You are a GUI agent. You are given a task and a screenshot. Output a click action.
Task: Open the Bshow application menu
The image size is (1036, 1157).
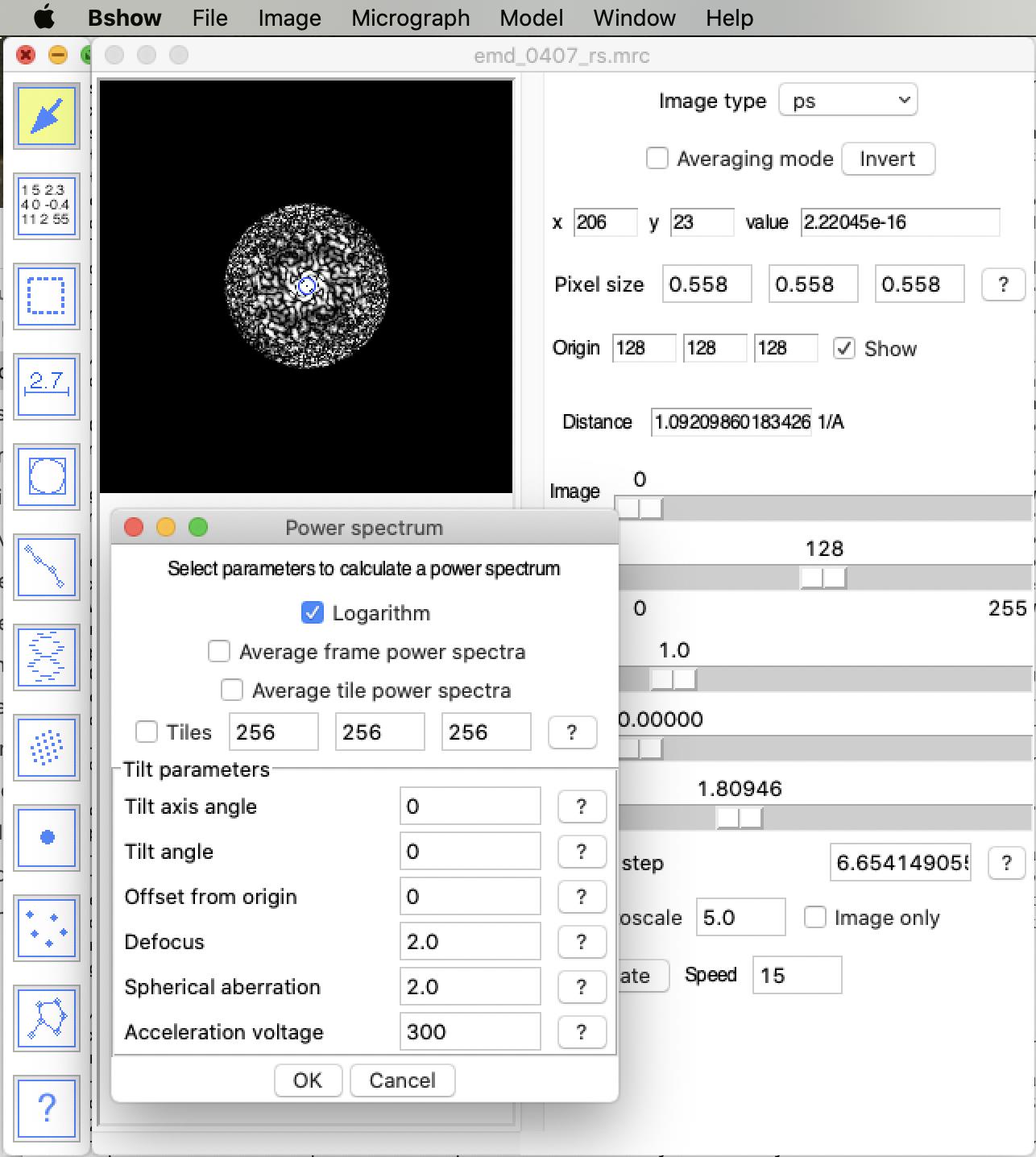point(124,17)
